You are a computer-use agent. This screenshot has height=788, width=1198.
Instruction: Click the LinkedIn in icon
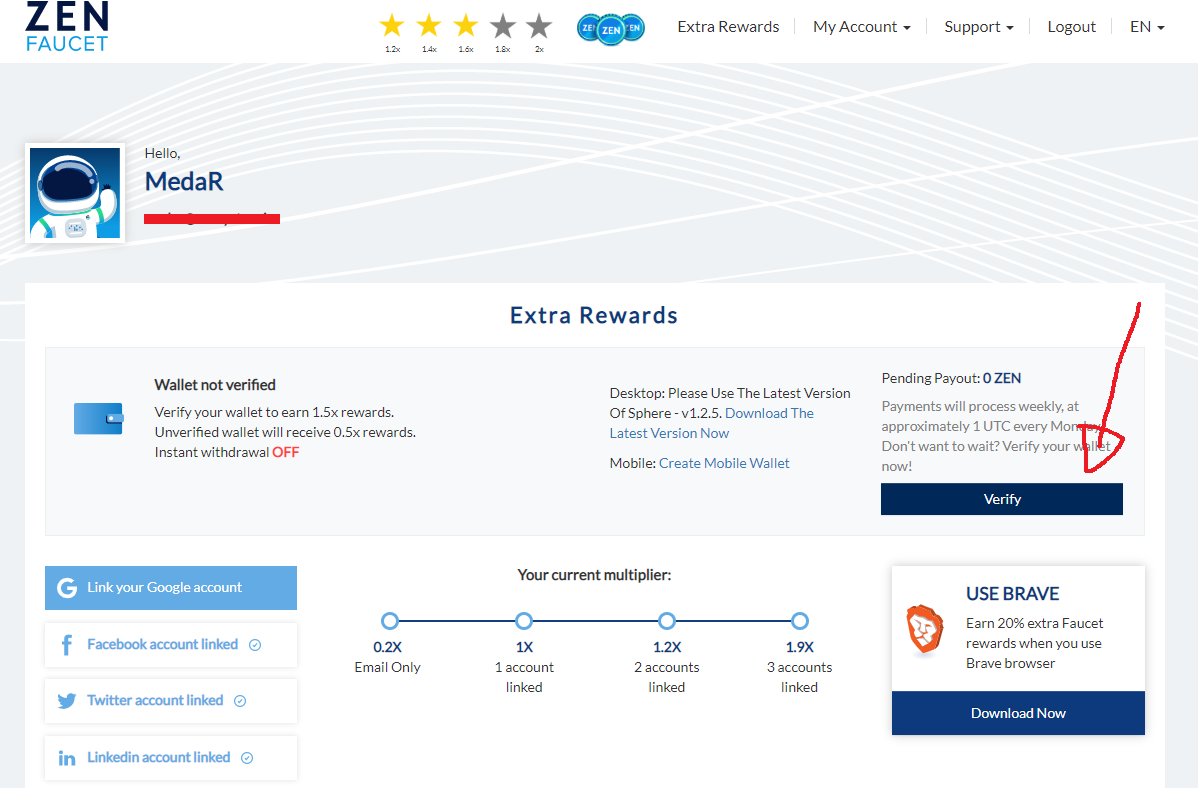pyautogui.click(x=66, y=758)
